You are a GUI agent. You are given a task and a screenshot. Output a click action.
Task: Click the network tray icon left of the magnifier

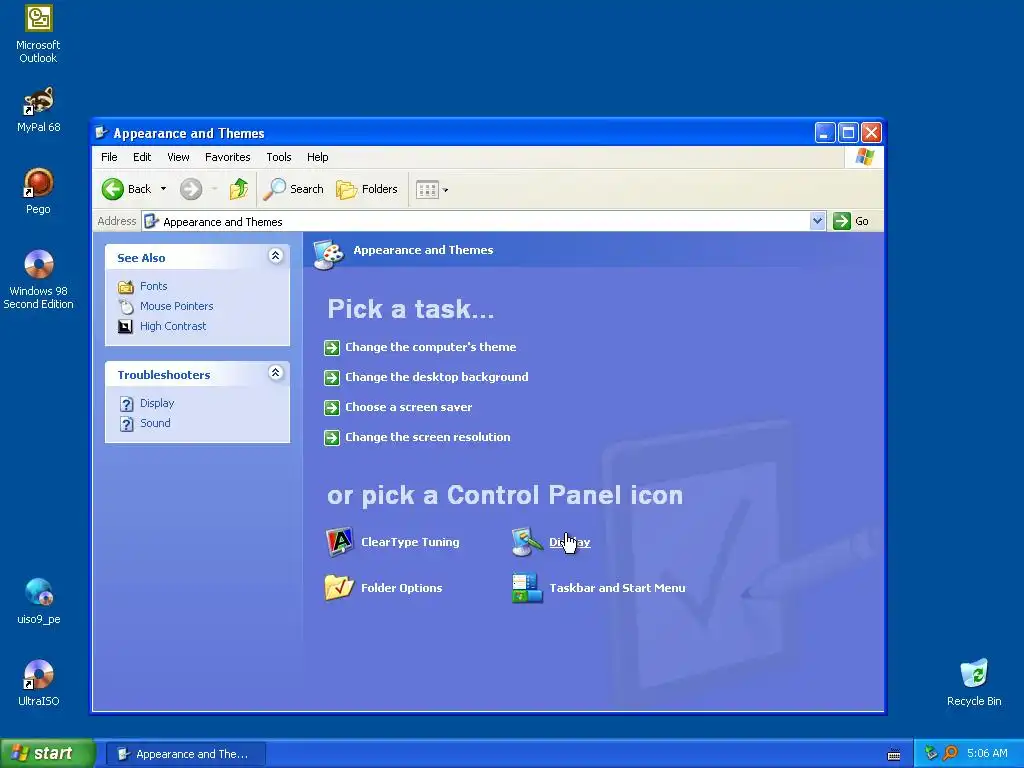(931, 754)
